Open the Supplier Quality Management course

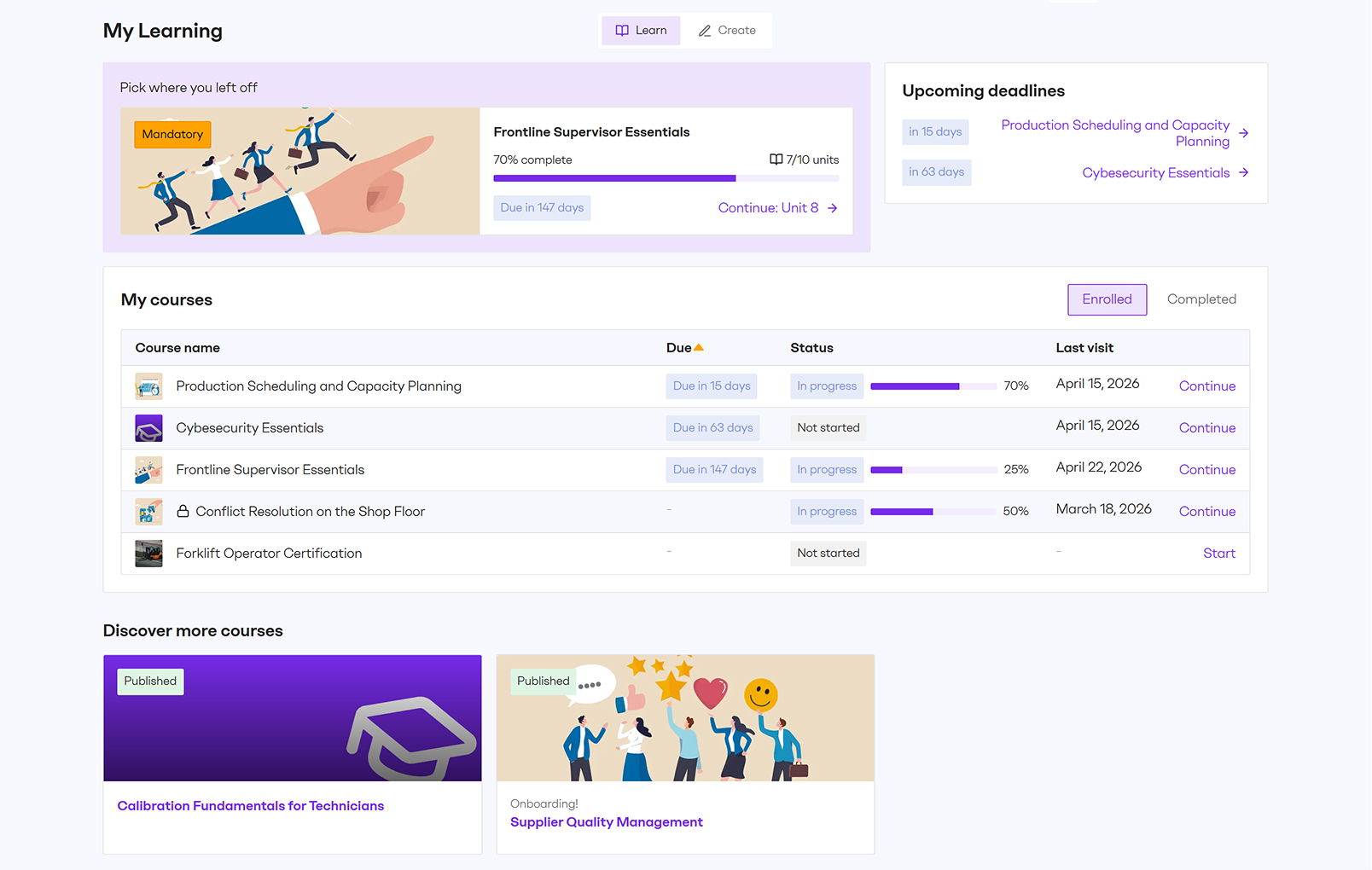click(x=606, y=821)
